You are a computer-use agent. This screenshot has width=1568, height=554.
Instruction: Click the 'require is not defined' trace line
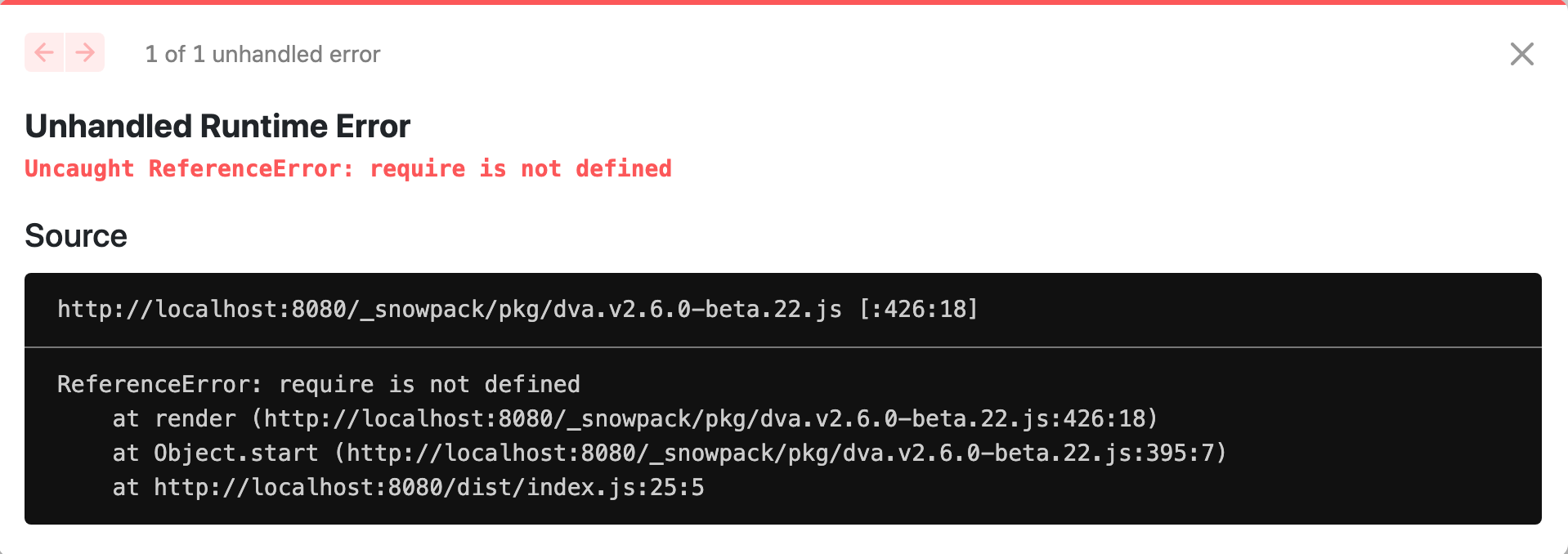[x=317, y=384]
